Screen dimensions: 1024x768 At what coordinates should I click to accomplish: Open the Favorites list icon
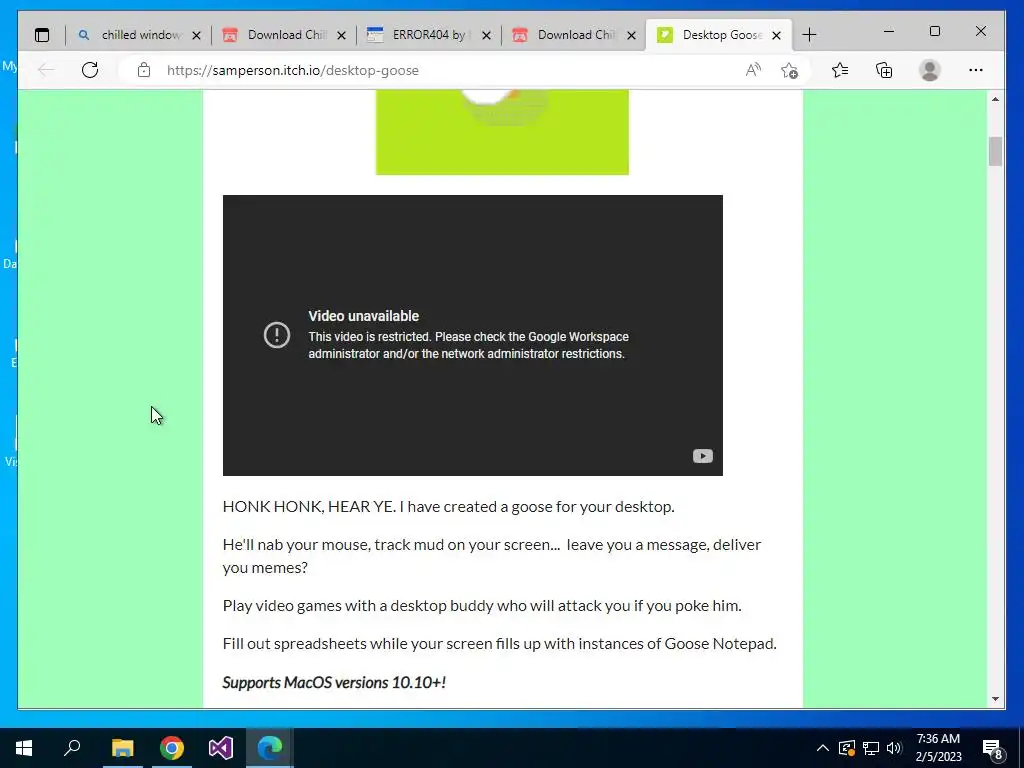click(x=840, y=70)
